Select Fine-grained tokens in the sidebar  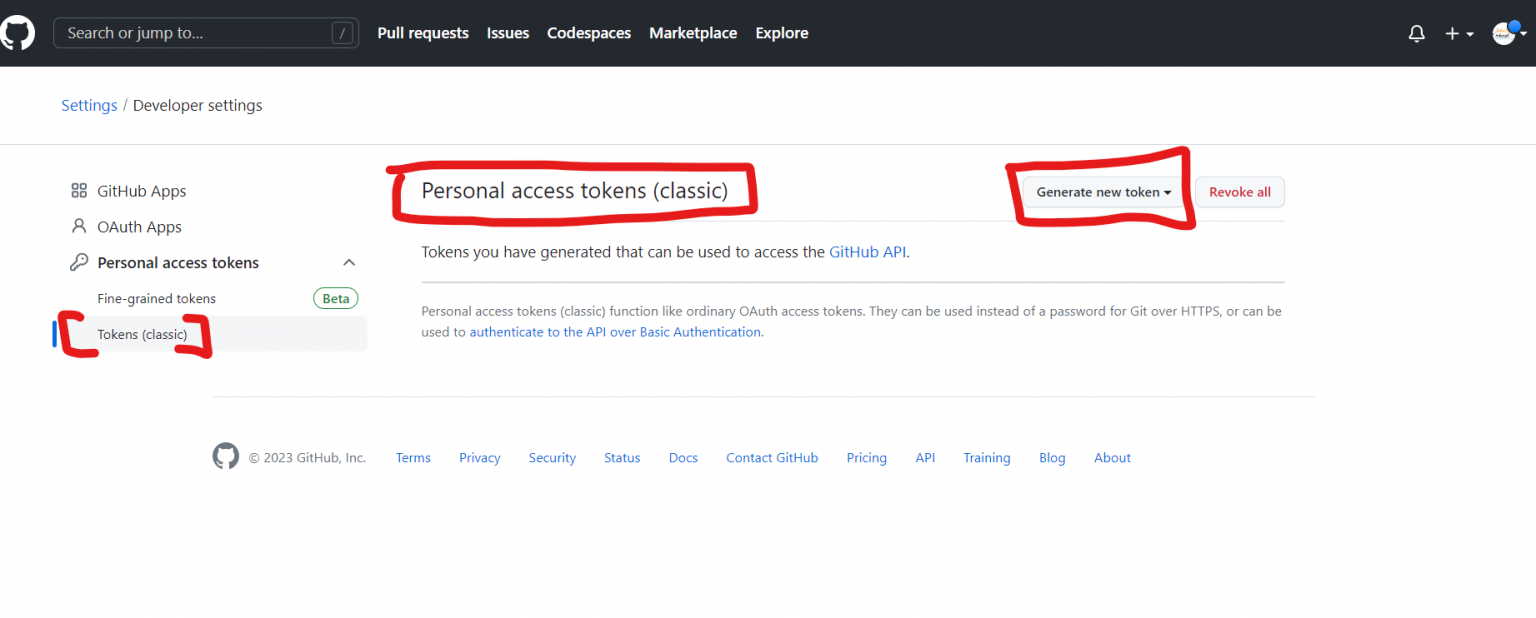click(x=156, y=298)
